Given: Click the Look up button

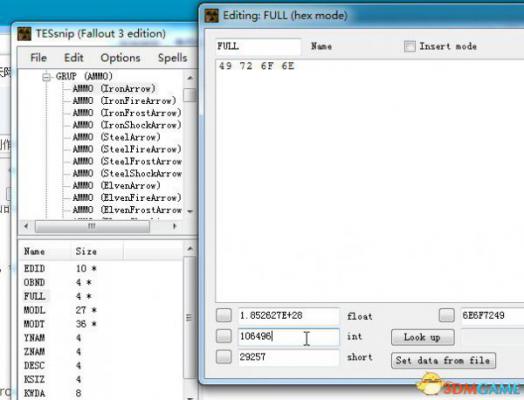Looking at the screenshot, I should click(x=423, y=338).
